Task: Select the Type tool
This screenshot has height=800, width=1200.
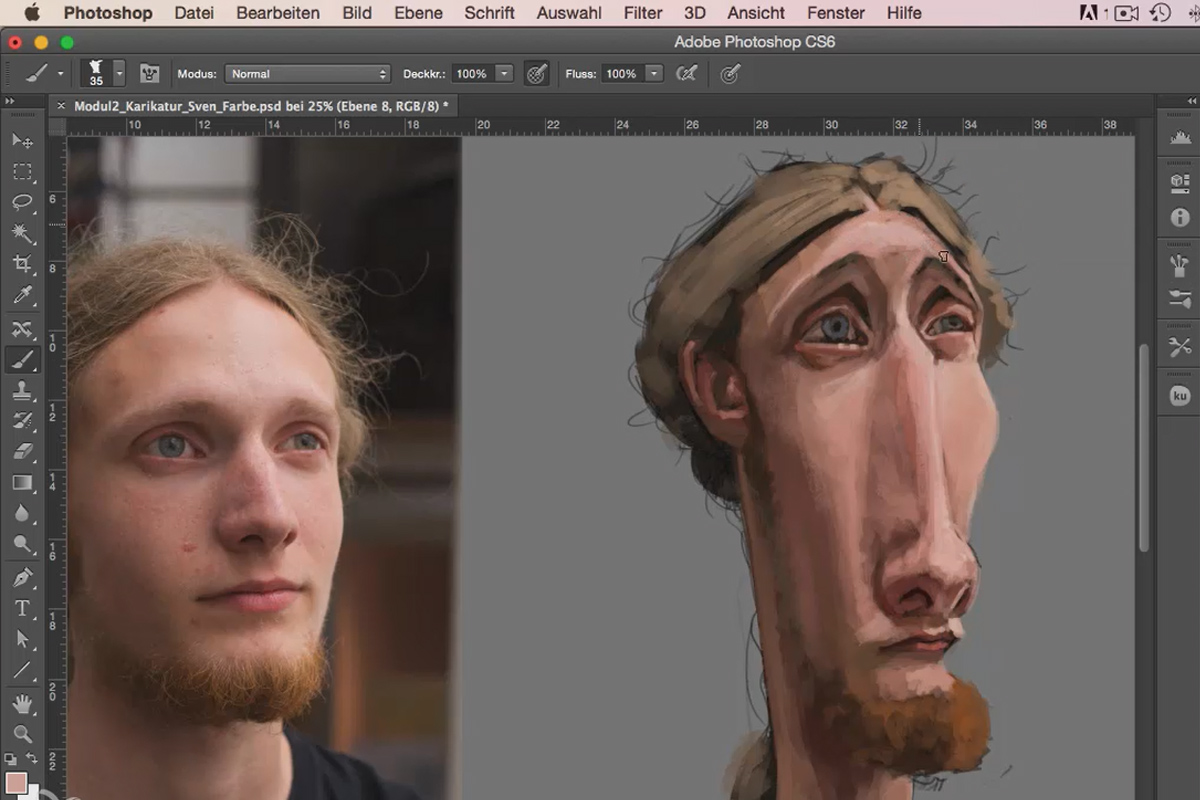Action: (x=22, y=608)
